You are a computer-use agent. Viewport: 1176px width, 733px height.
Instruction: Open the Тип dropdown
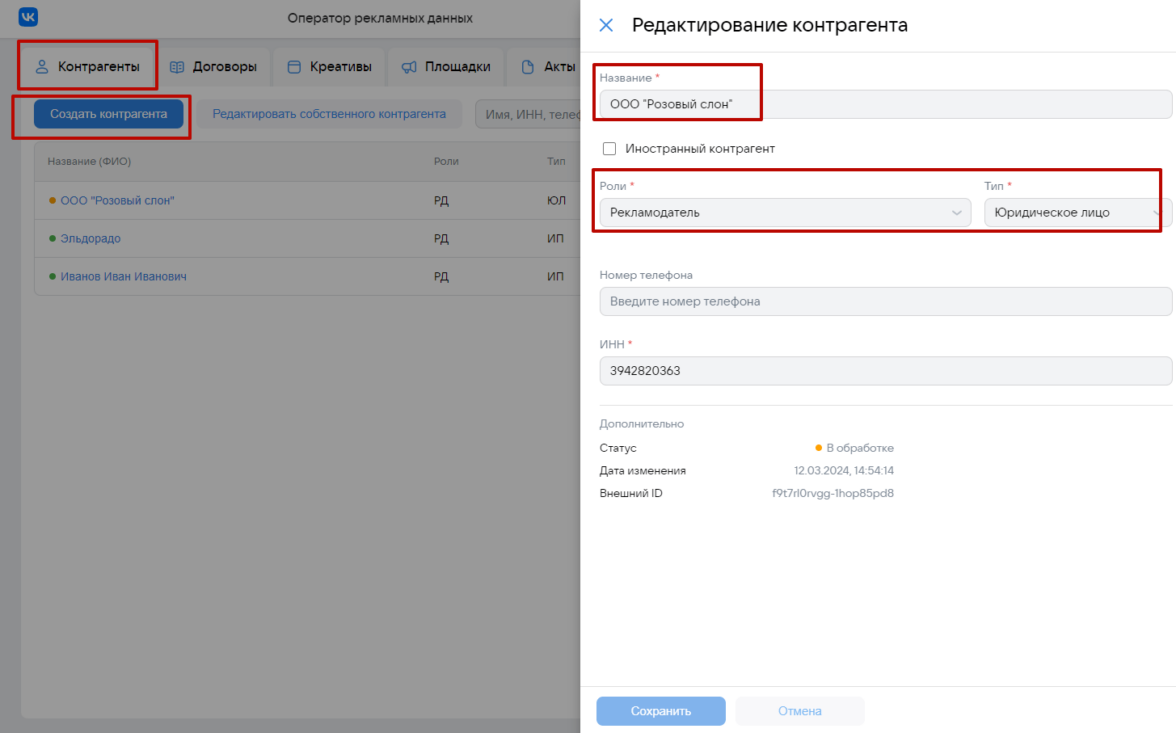(x=1076, y=213)
